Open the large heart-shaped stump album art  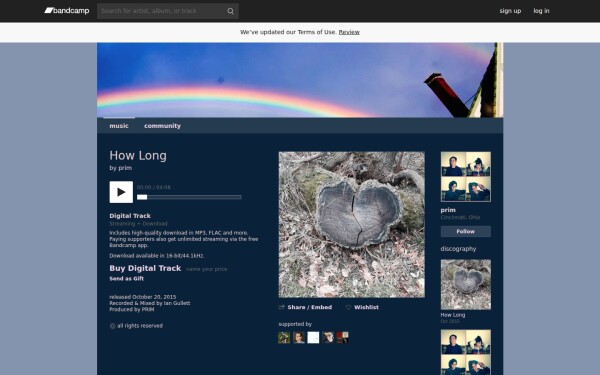click(x=351, y=225)
